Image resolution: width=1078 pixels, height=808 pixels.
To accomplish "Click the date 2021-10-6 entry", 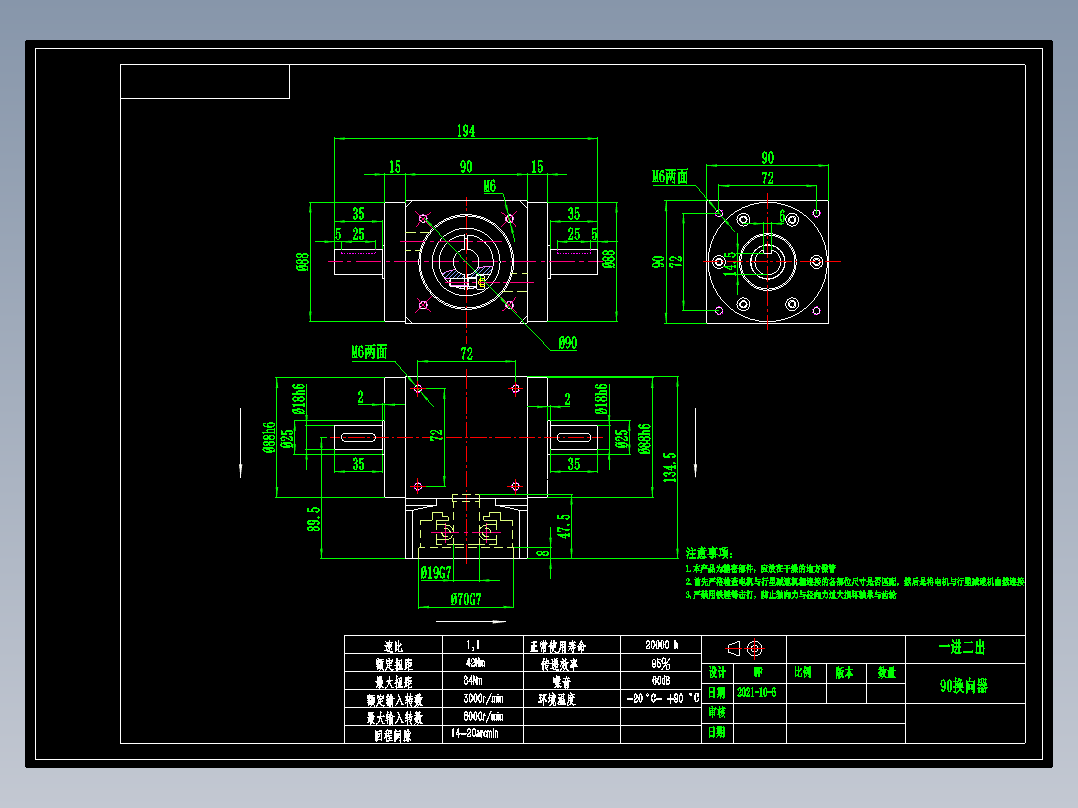I will point(755,692).
